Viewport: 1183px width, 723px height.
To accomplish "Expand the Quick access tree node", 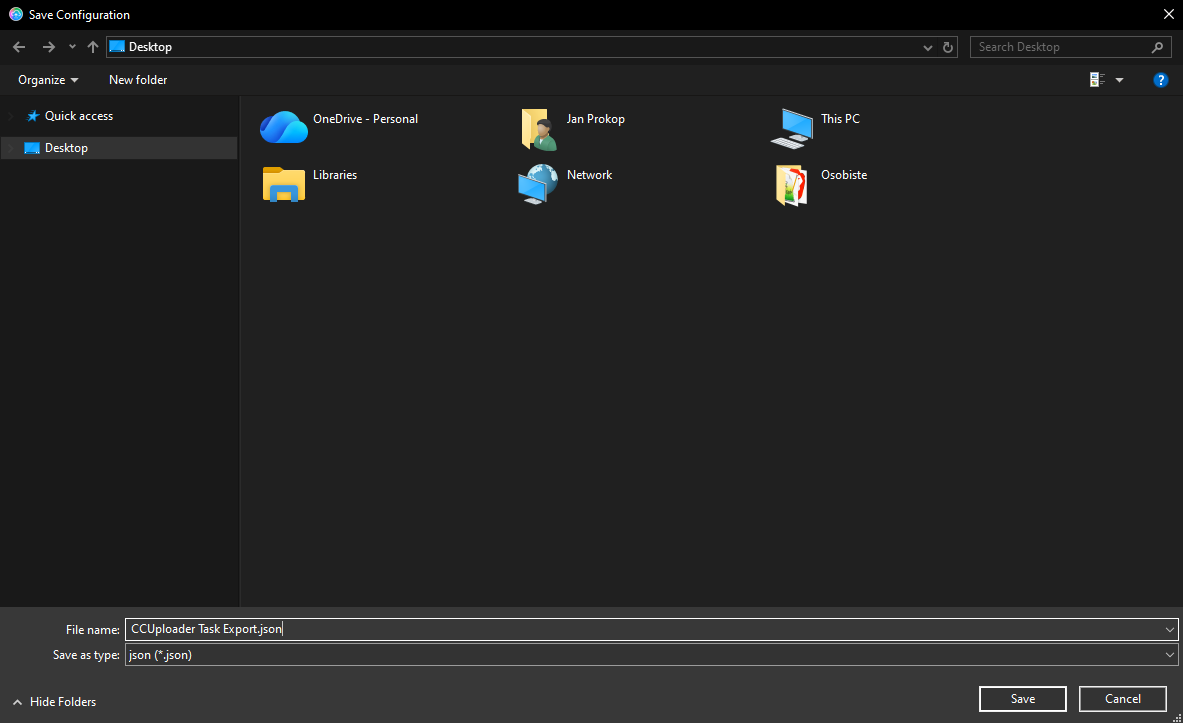I will [x=11, y=116].
